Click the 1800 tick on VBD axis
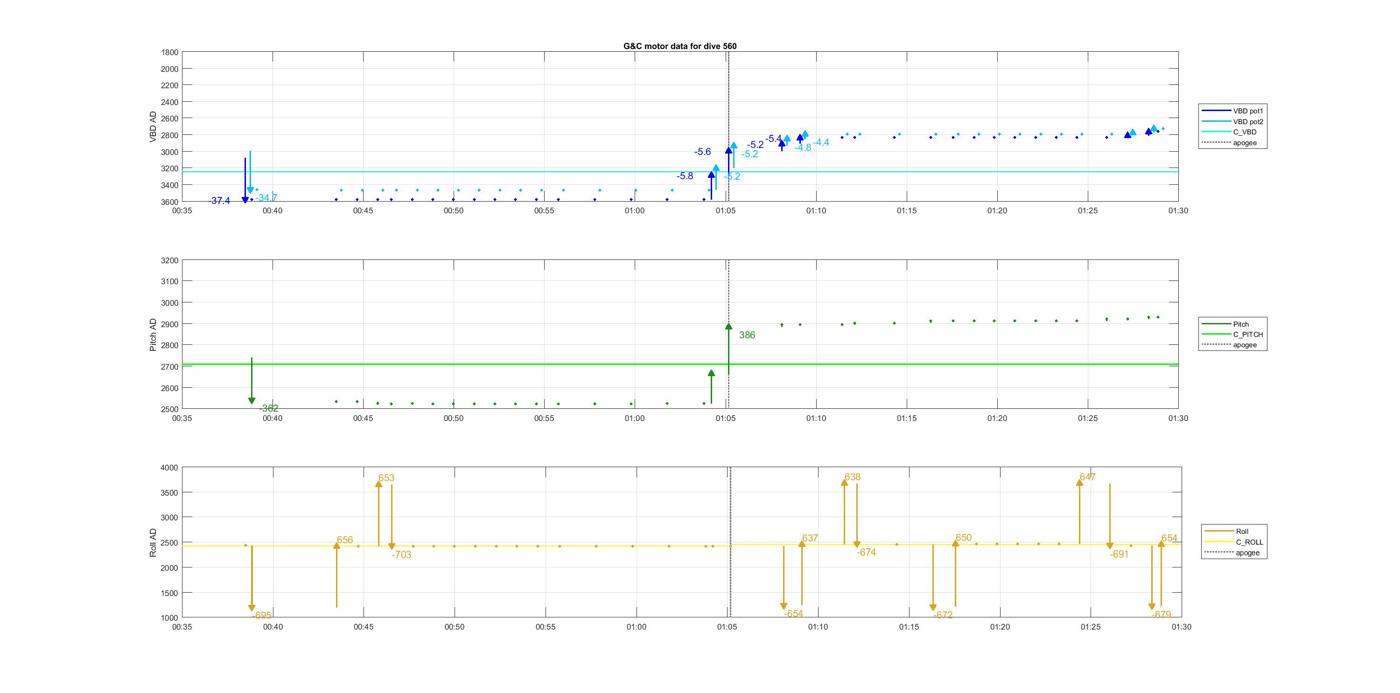The image size is (1400, 693). (x=169, y=52)
